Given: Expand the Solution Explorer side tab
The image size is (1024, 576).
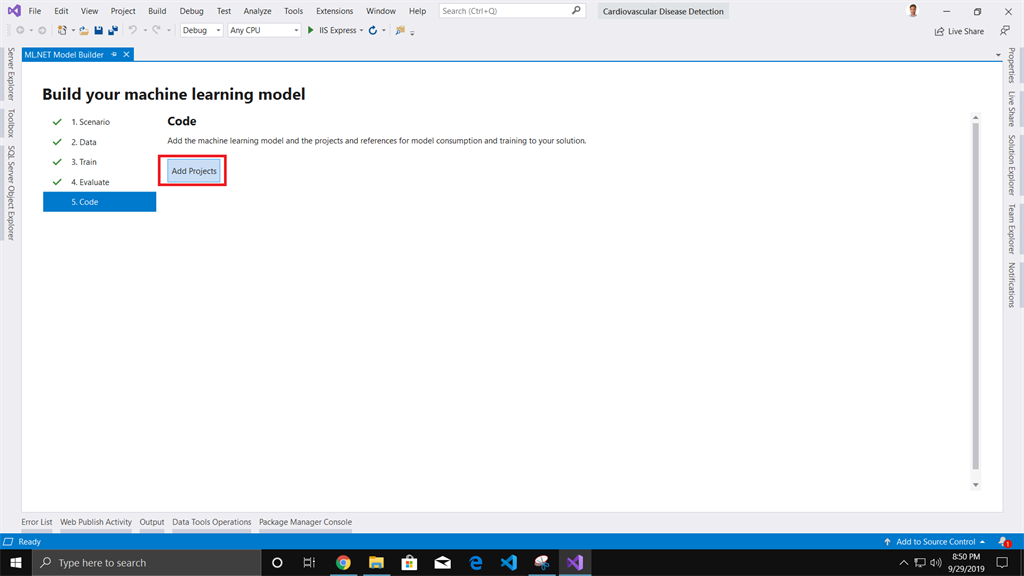Looking at the screenshot, I should [x=1012, y=165].
